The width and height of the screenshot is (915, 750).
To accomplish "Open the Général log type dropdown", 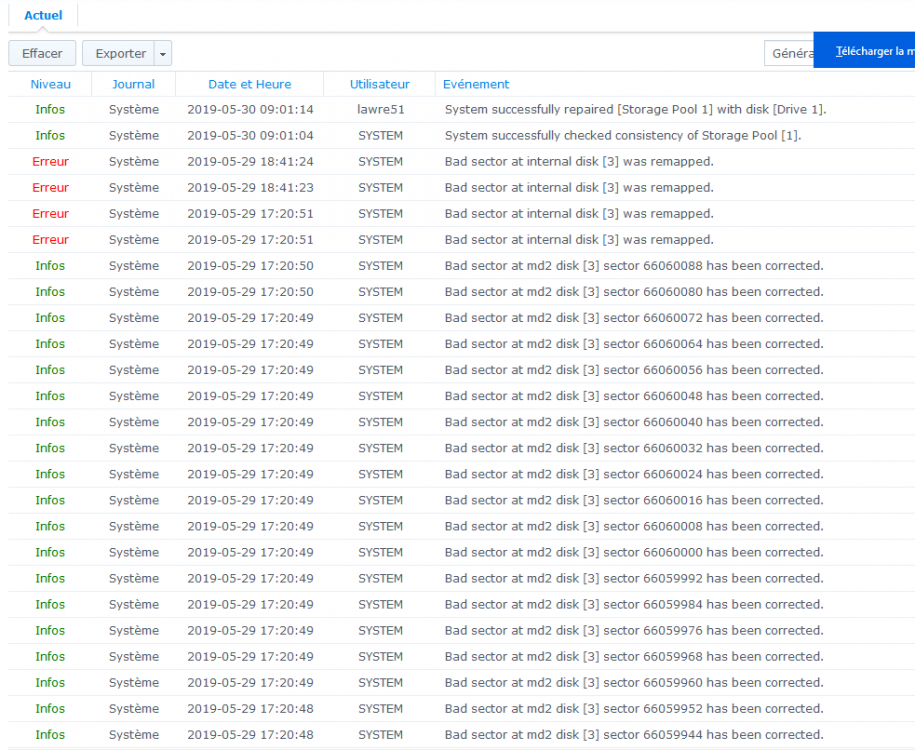I will pos(789,53).
